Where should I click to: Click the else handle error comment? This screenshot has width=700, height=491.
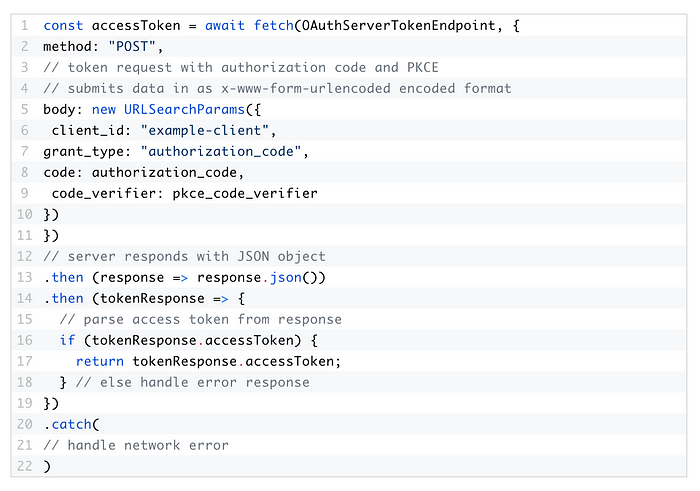pyautogui.click(x=192, y=382)
